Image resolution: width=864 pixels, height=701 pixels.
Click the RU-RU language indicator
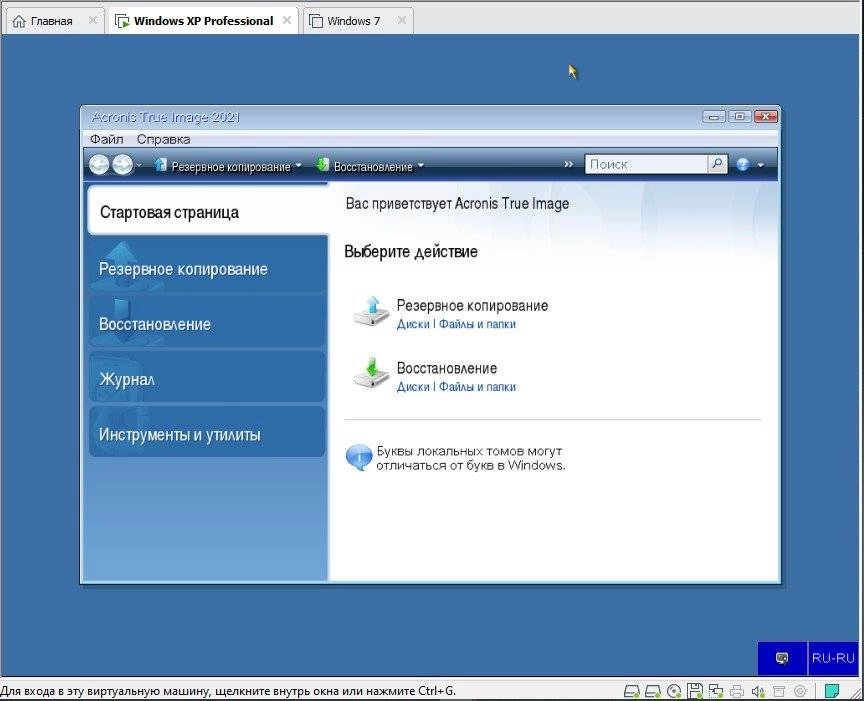pyautogui.click(x=833, y=658)
